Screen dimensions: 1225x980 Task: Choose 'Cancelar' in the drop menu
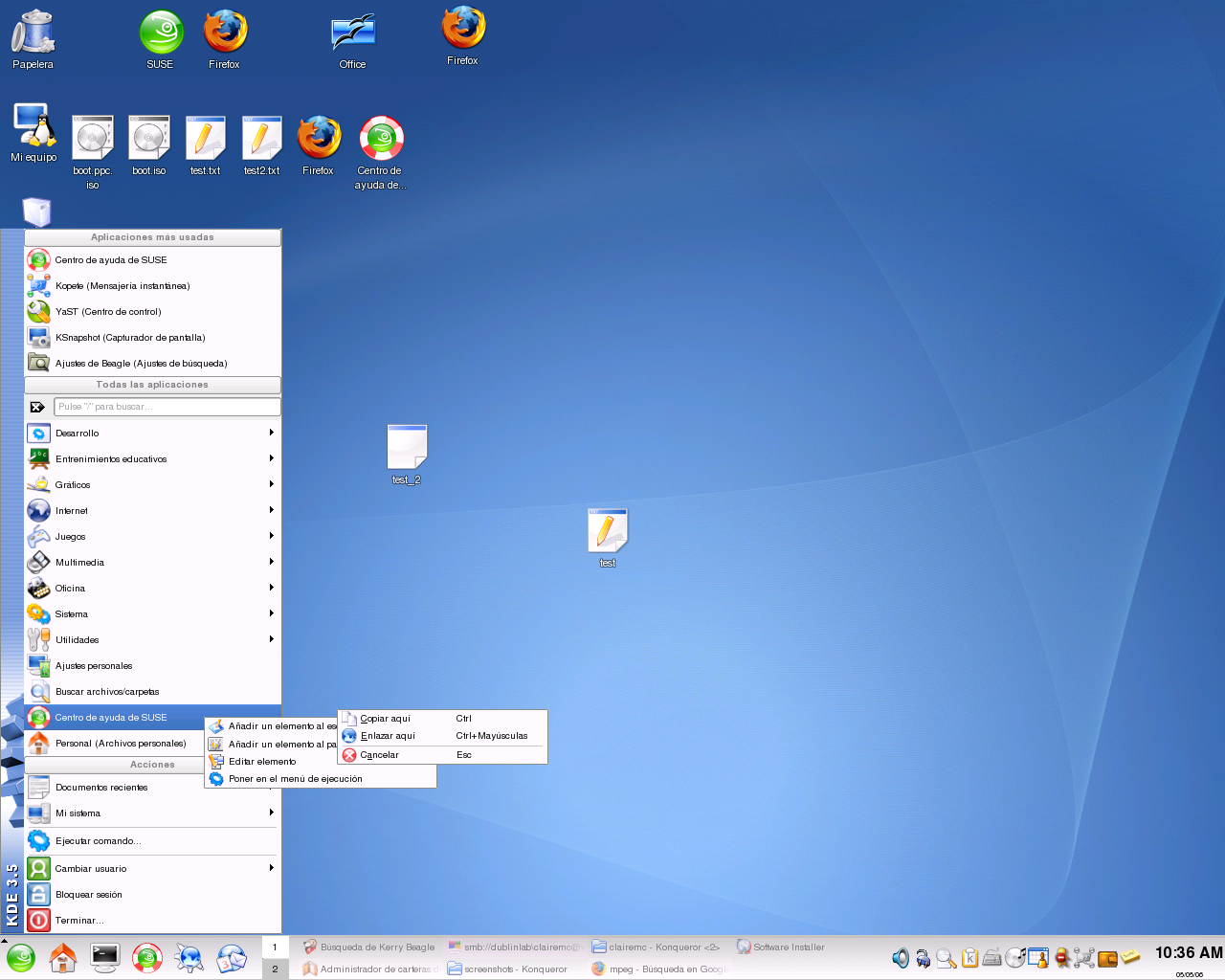(x=379, y=755)
